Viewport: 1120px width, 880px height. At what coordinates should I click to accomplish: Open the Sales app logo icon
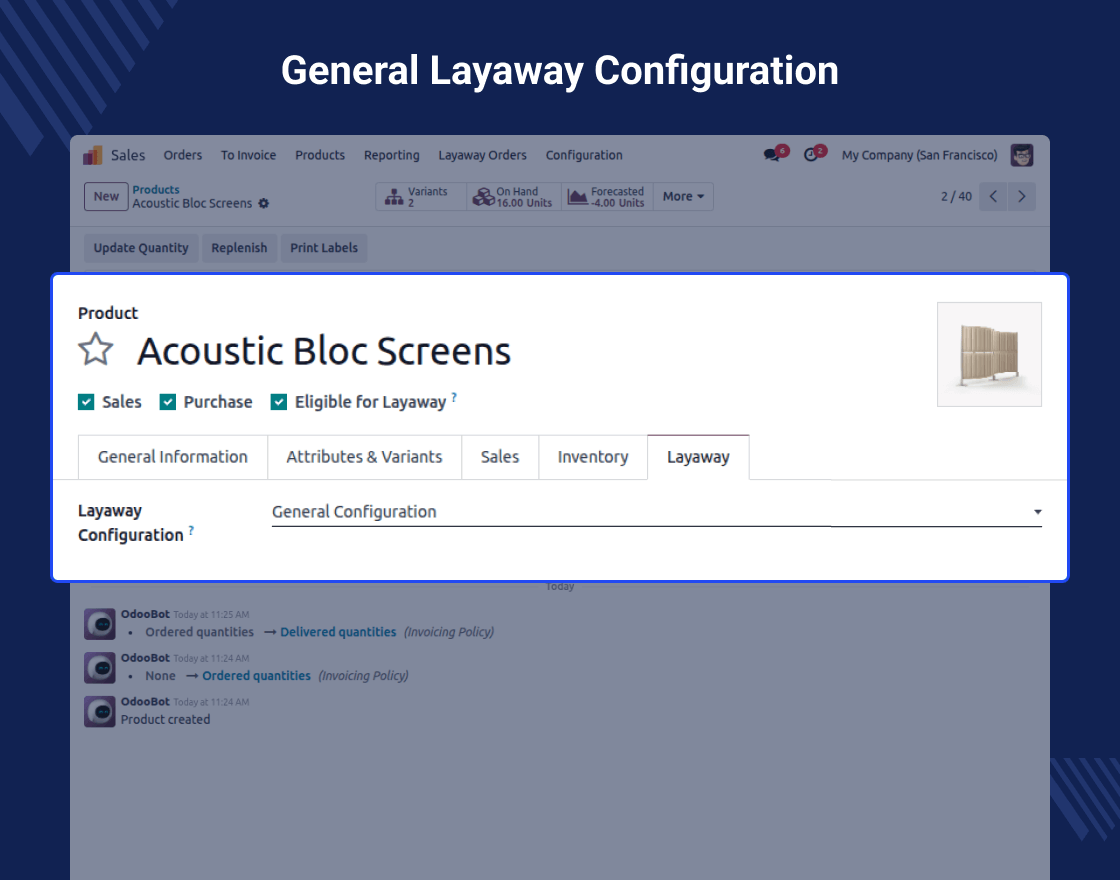pyautogui.click(x=93, y=155)
